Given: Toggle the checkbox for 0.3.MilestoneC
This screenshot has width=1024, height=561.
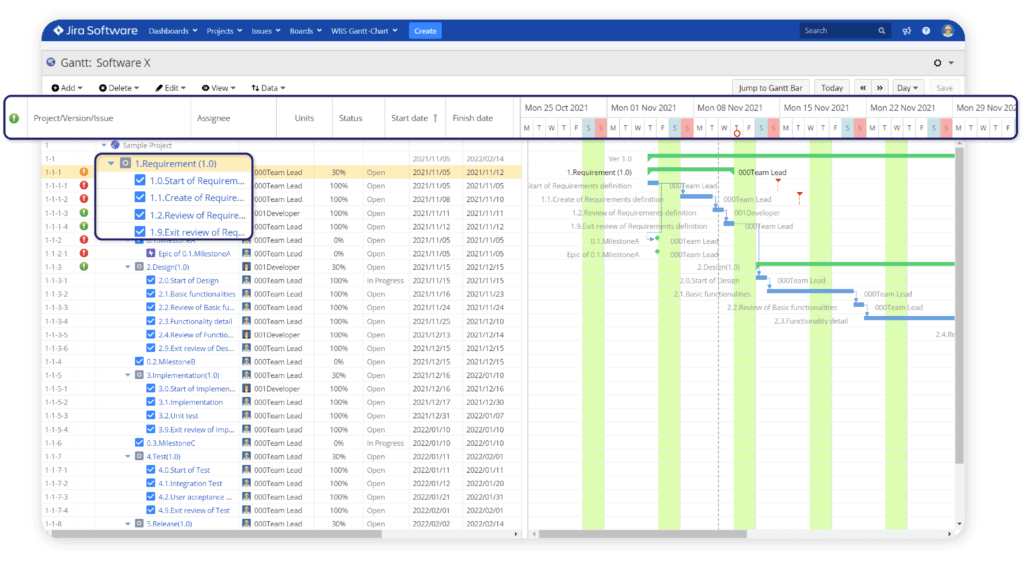Looking at the screenshot, I should pyautogui.click(x=139, y=443).
